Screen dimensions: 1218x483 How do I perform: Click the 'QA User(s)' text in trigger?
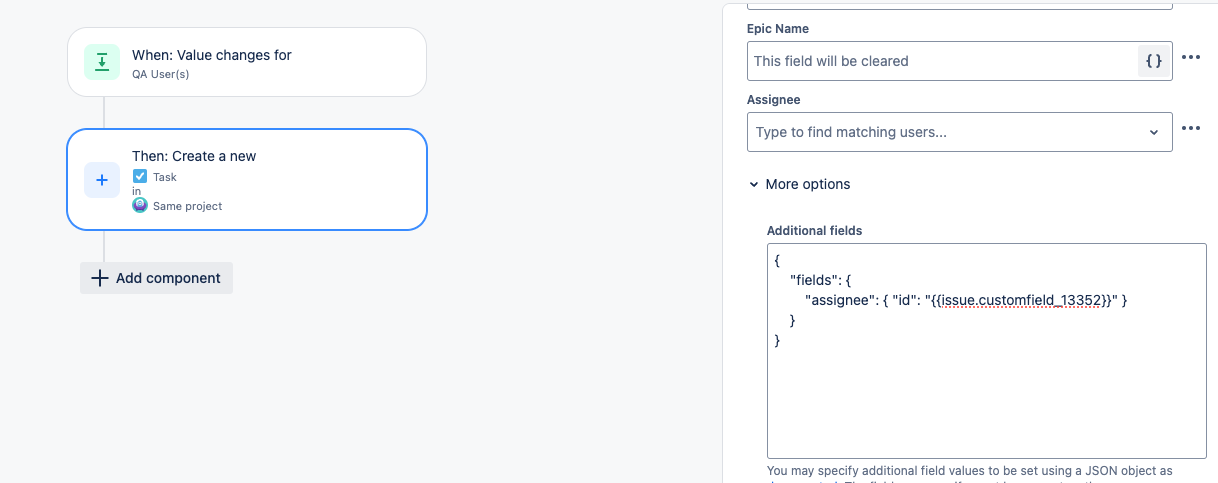coord(161,74)
